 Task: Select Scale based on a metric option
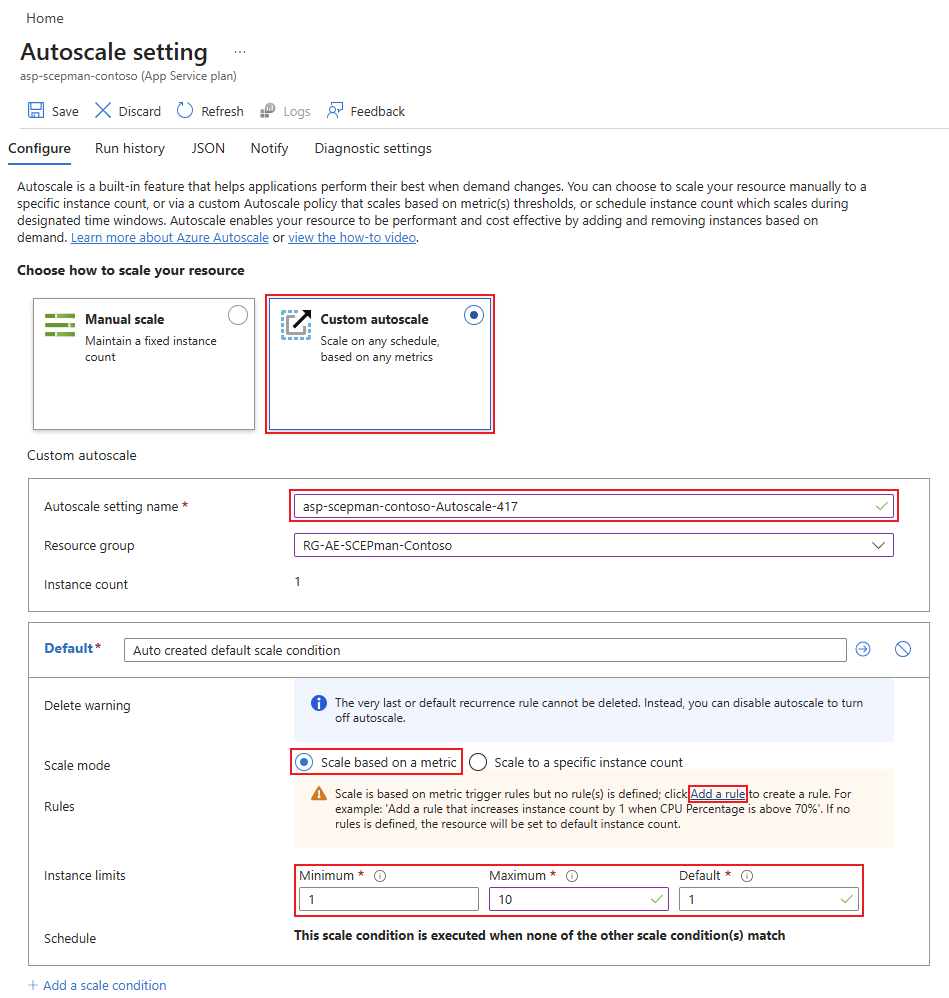coord(304,762)
